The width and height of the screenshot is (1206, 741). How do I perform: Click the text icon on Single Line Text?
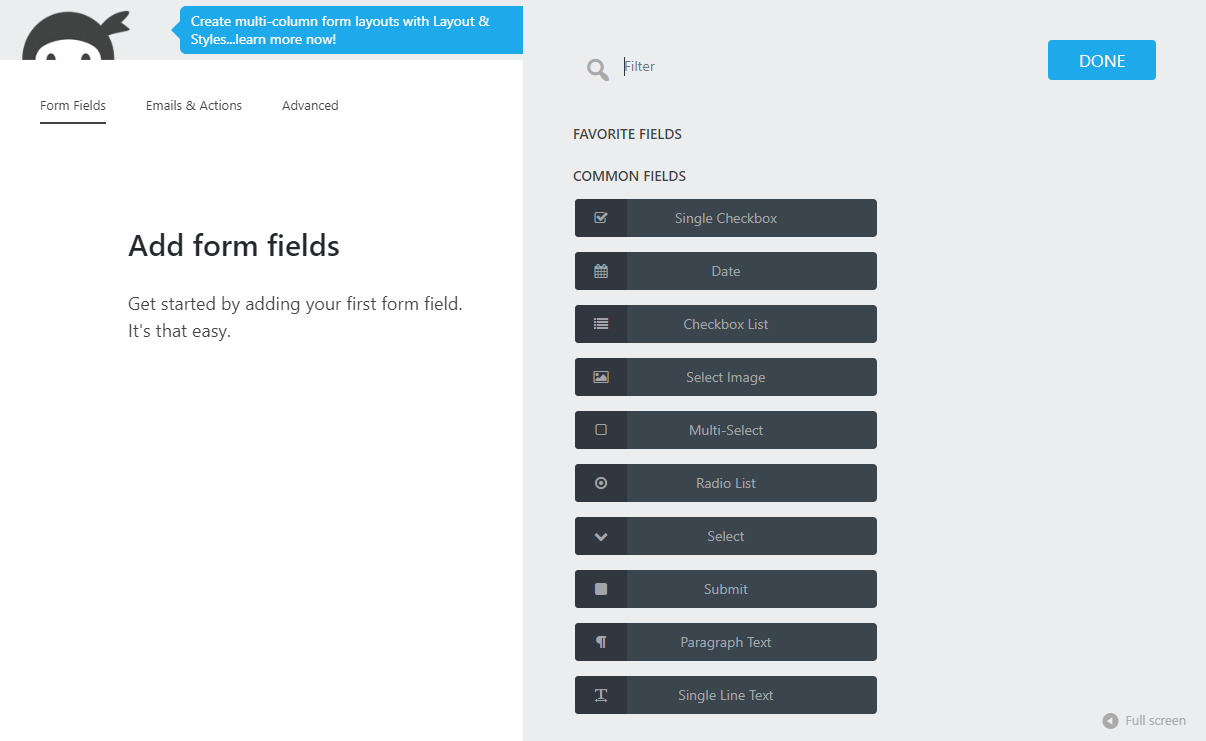[x=600, y=695]
